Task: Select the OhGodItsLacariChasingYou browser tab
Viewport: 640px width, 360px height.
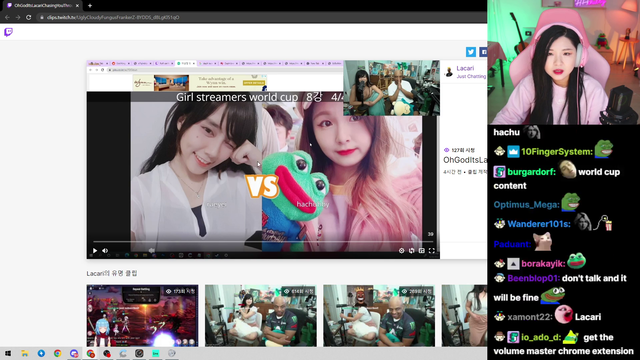Action: [42, 5]
